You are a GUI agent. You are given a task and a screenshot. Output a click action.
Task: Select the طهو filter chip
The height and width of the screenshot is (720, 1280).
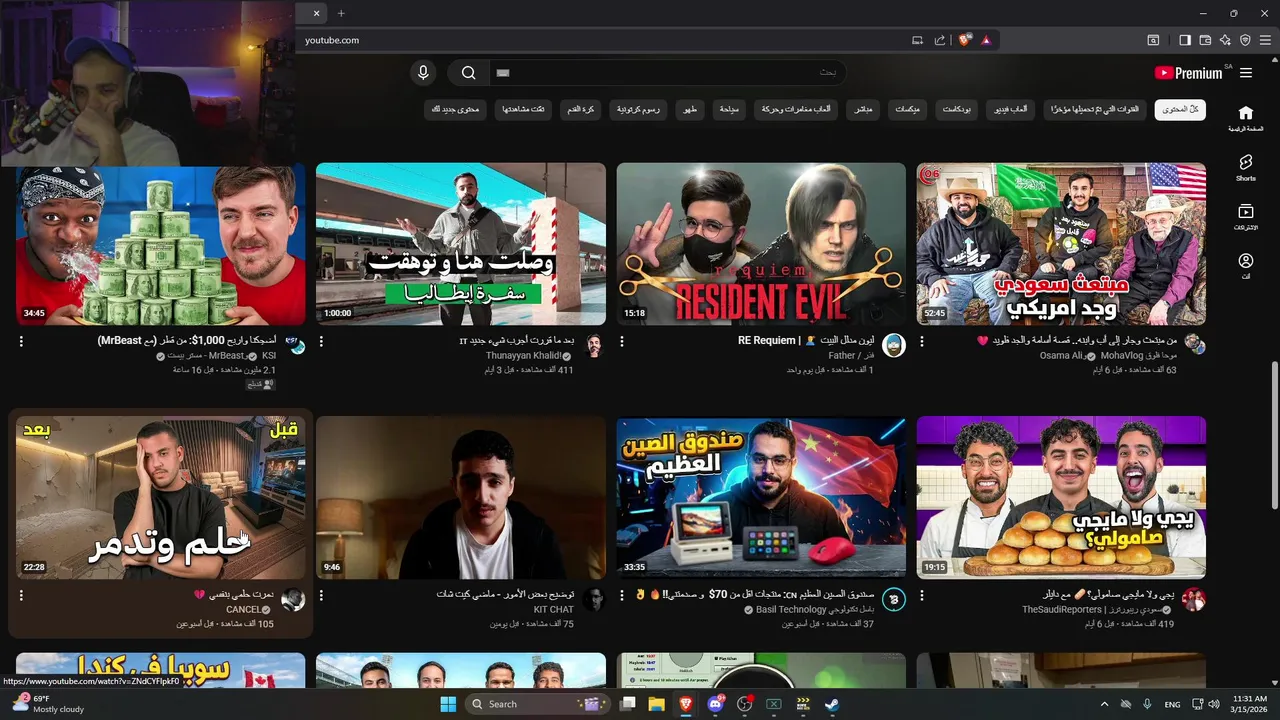point(690,109)
